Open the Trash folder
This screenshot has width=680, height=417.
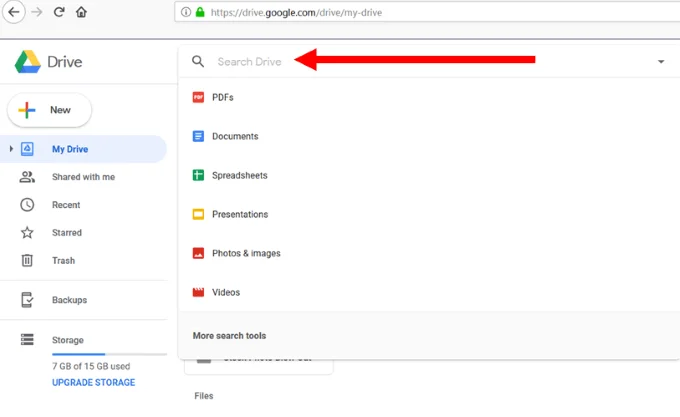tap(64, 261)
